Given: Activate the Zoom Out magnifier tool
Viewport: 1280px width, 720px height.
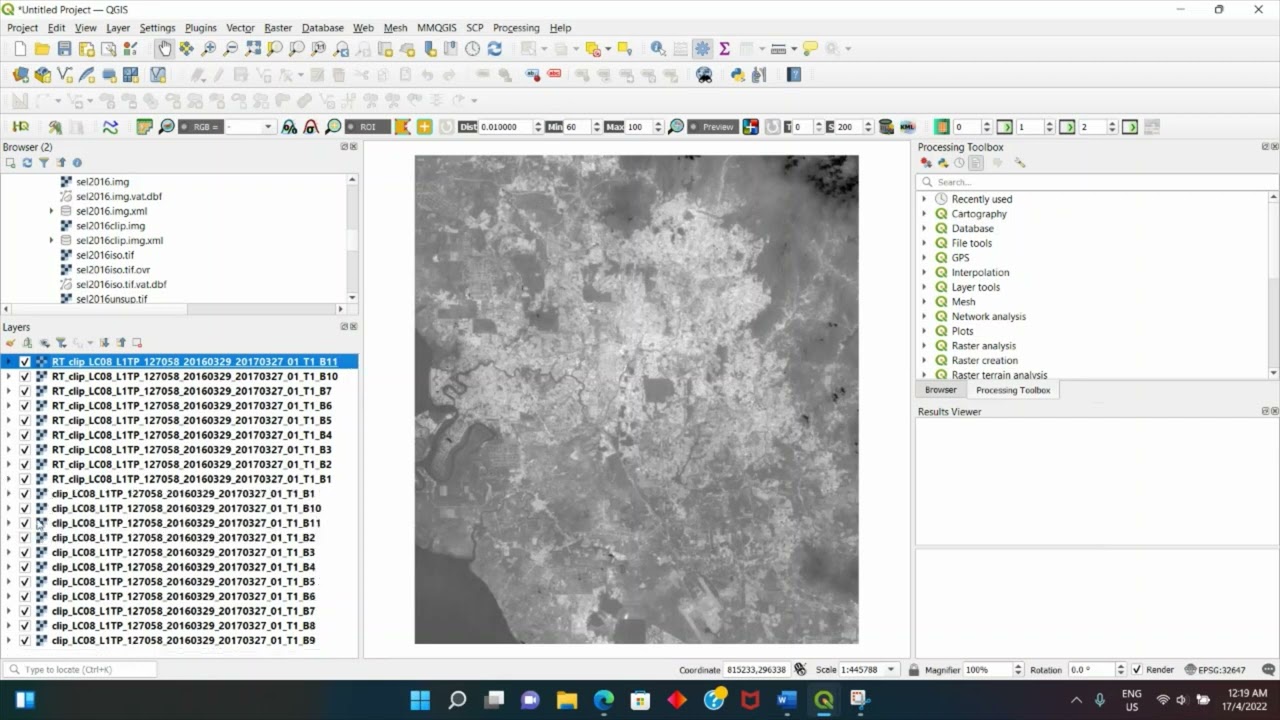Looking at the screenshot, I should click(x=230, y=48).
